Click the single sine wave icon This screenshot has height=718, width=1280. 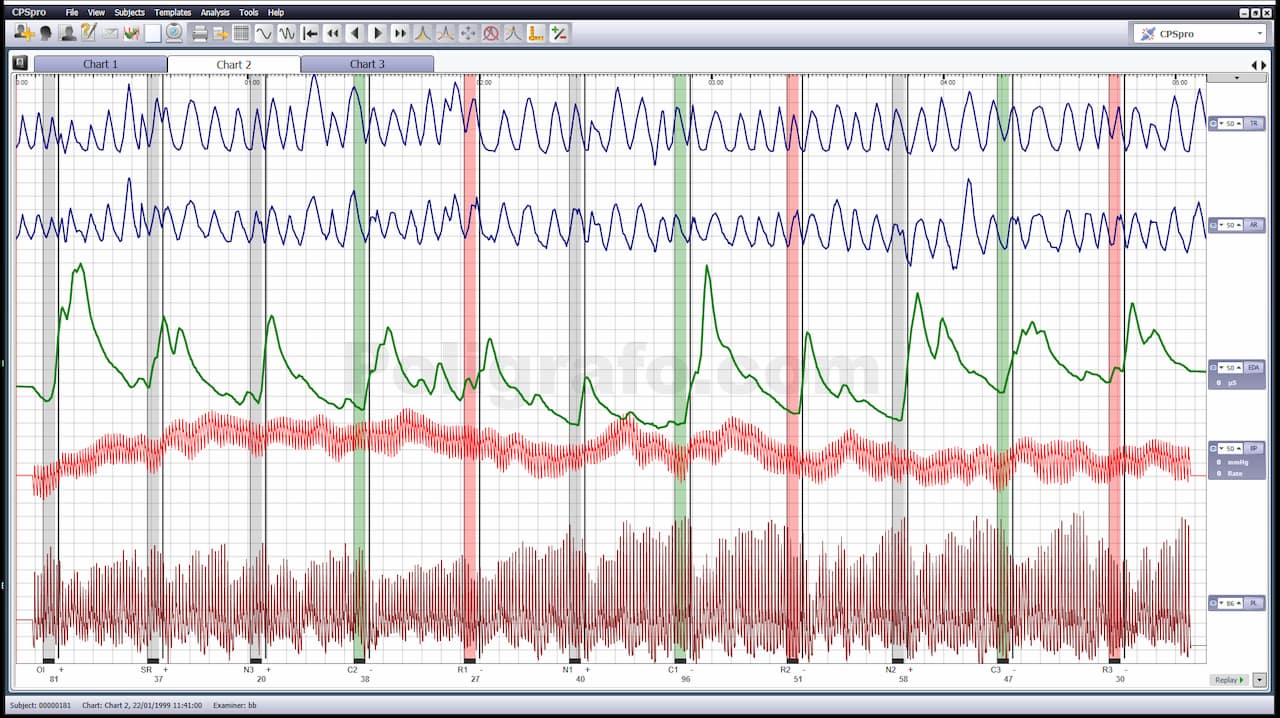coord(264,33)
